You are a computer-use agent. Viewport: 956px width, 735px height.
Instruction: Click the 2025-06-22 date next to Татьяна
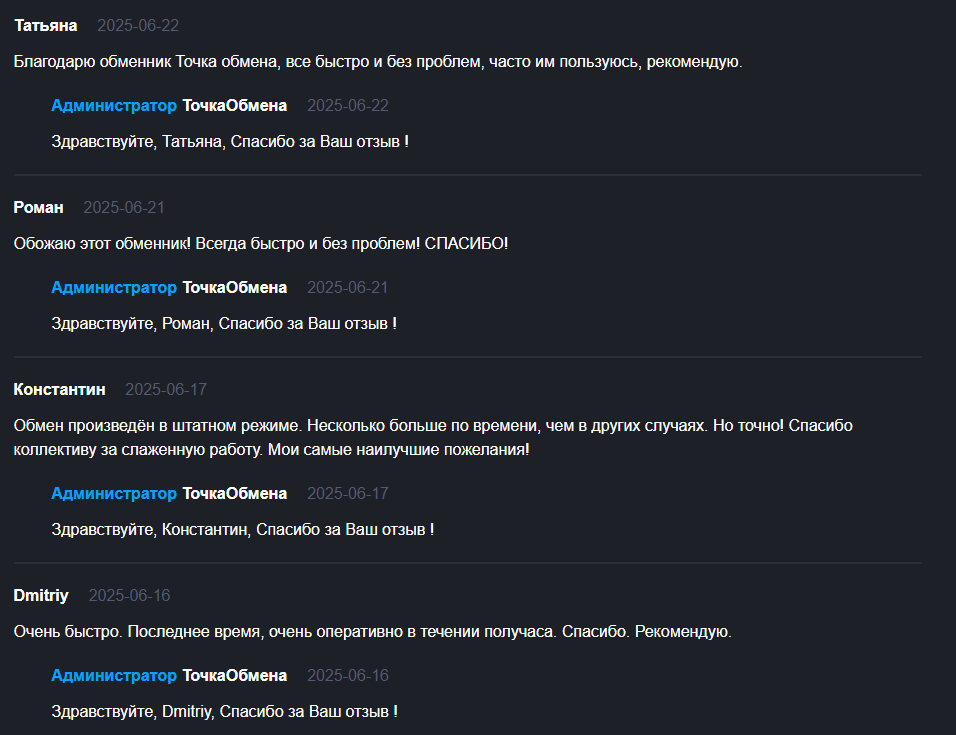138,26
